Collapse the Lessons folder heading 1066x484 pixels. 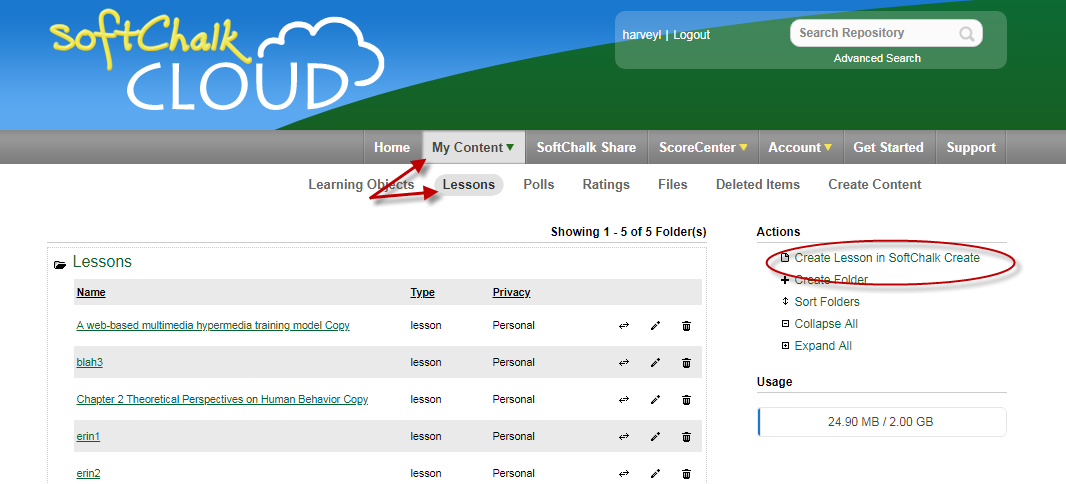click(x=102, y=262)
